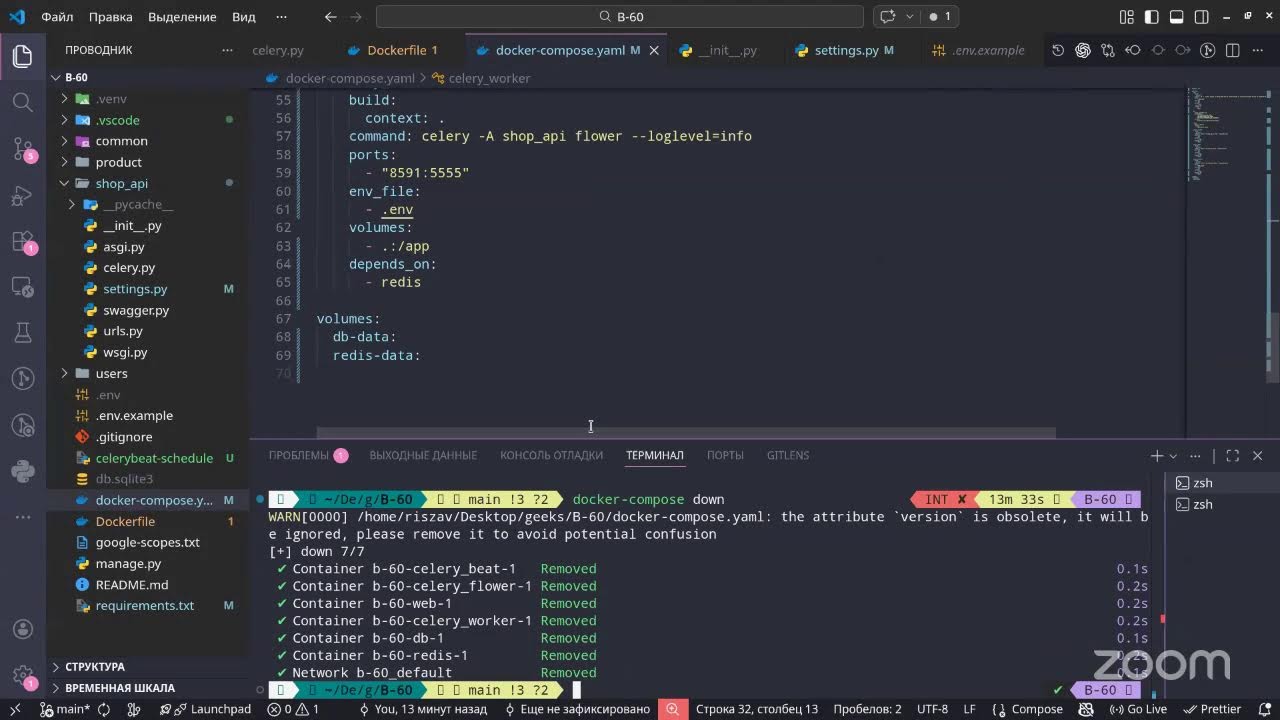Toggle secondary side bar visibility
This screenshot has height=720, width=1280.
tap(1201, 16)
